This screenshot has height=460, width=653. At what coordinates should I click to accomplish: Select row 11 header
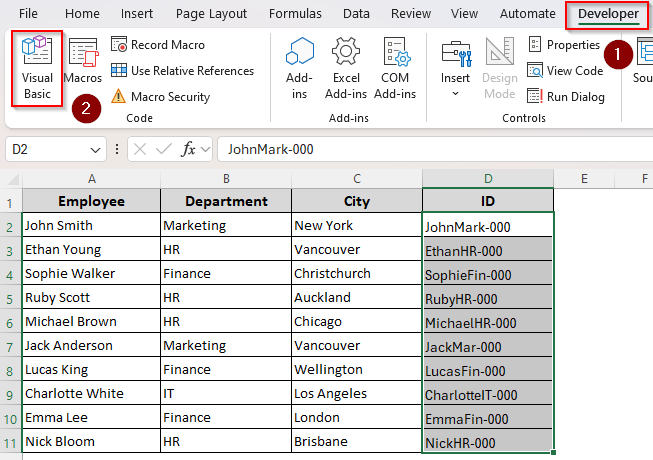click(x=10, y=443)
